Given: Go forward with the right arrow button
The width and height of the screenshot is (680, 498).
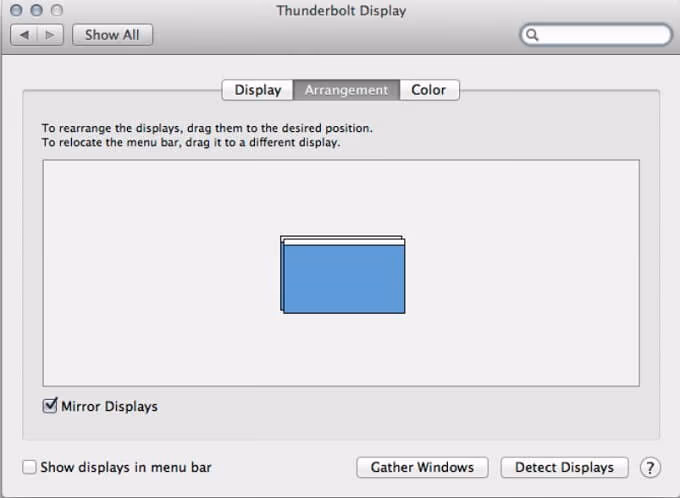Looking at the screenshot, I should [50, 35].
